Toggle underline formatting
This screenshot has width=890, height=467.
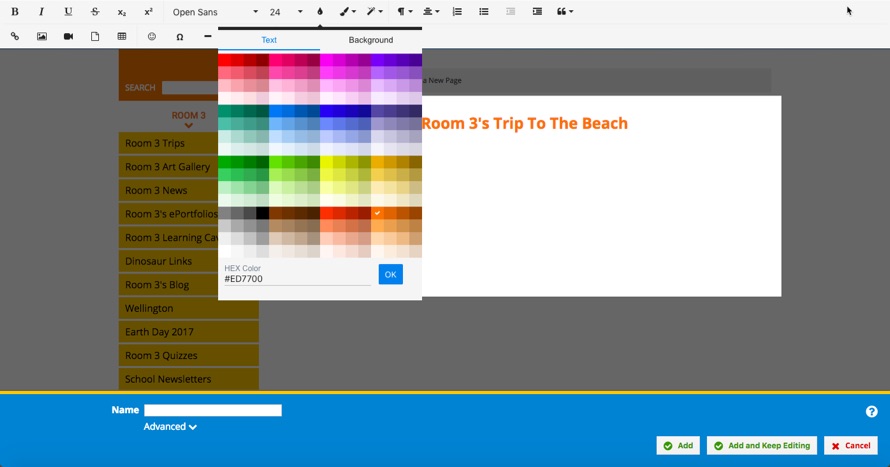pyautogui.click(x=68, y=12)
